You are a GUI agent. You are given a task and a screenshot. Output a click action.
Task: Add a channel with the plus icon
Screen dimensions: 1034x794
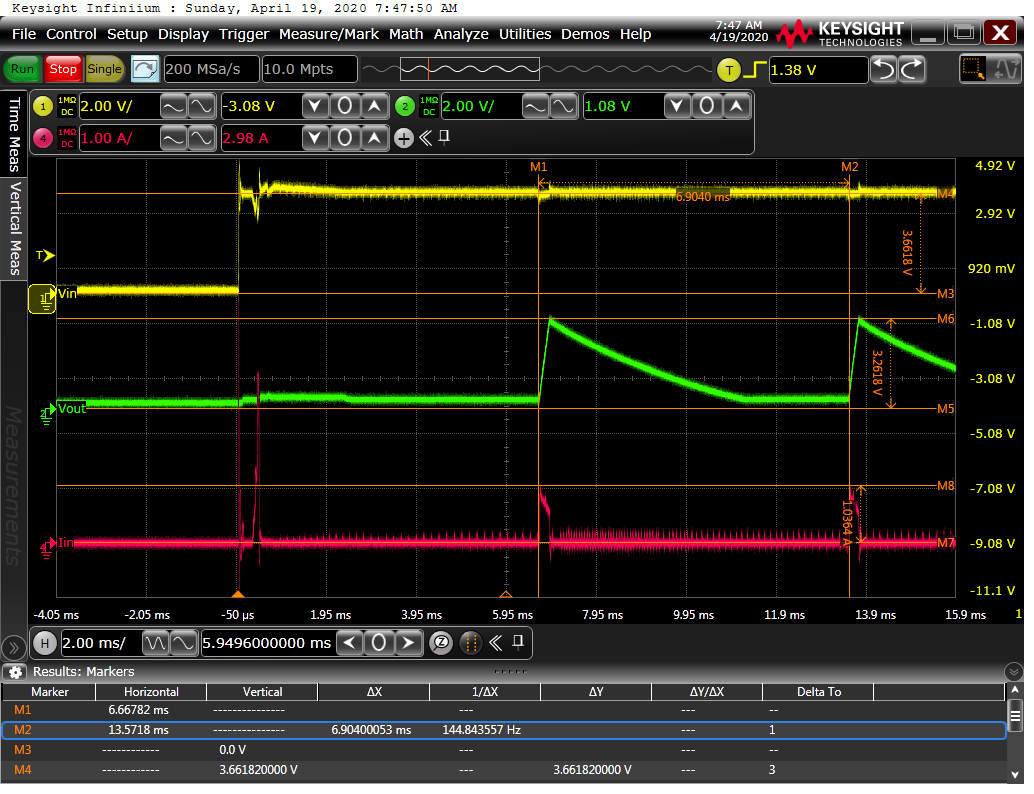[x=404, y=138]
